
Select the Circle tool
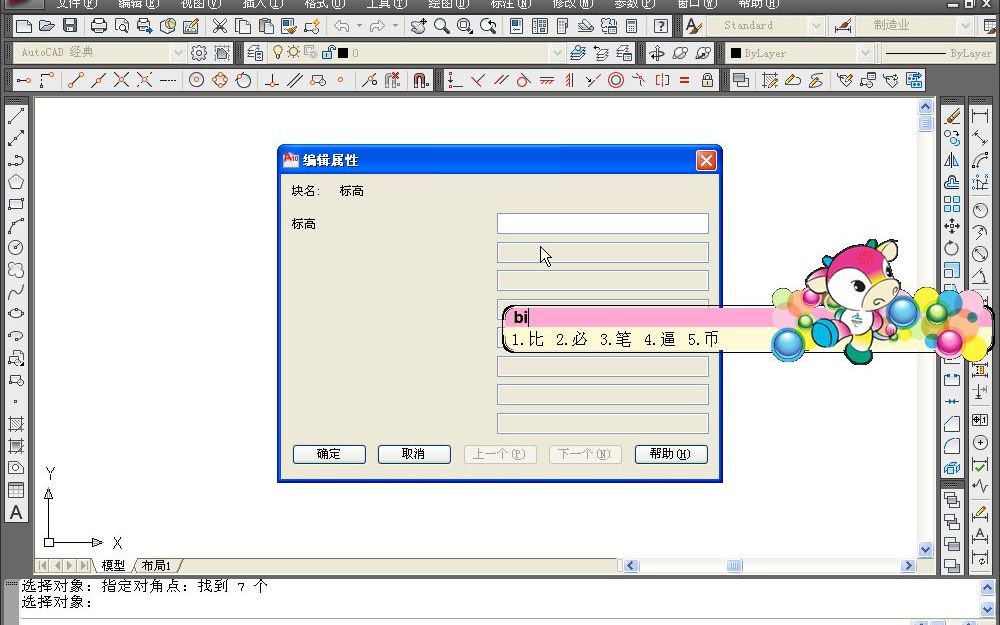coord(16,243)
